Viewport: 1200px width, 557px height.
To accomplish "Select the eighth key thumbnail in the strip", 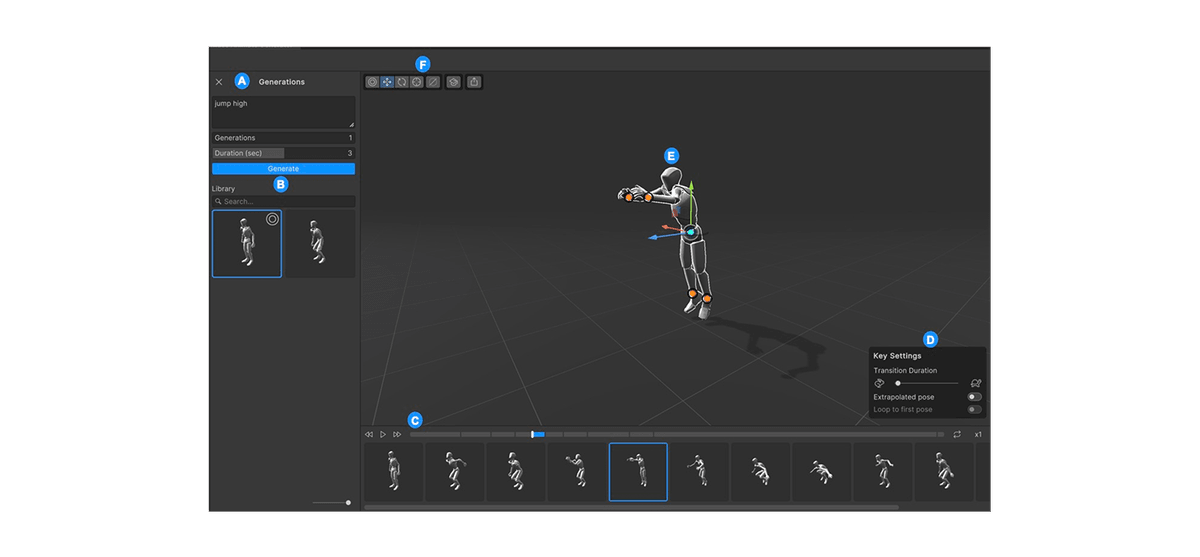I will pyautogui.click(x=821, y=472).
